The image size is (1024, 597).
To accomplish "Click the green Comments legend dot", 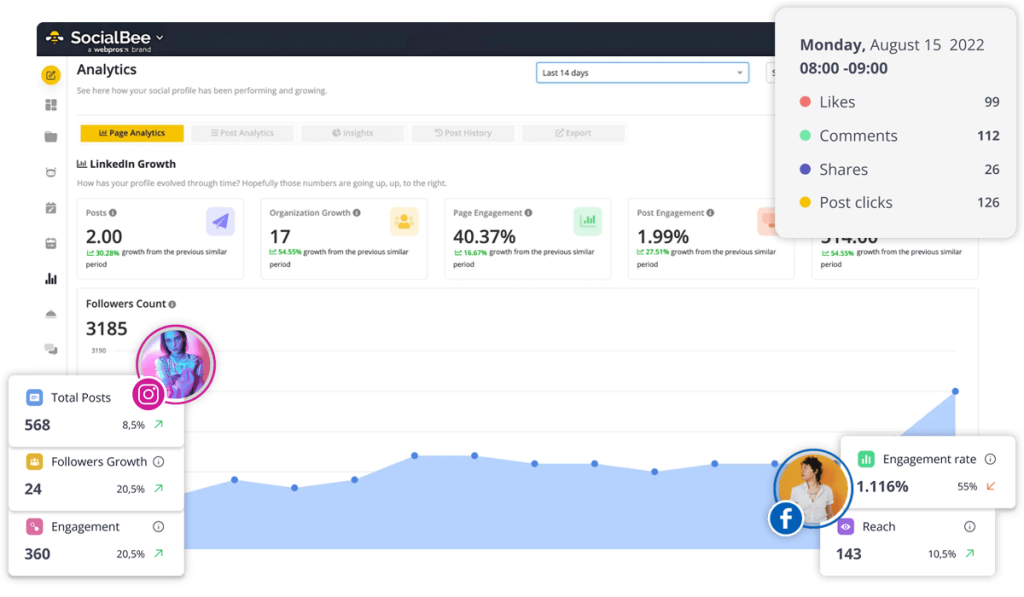I will pos(805,135).
